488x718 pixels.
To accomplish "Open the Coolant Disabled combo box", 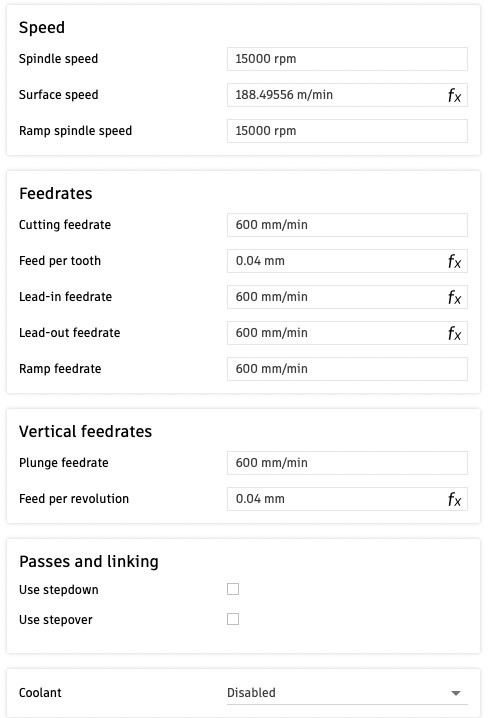I will 347,693.
